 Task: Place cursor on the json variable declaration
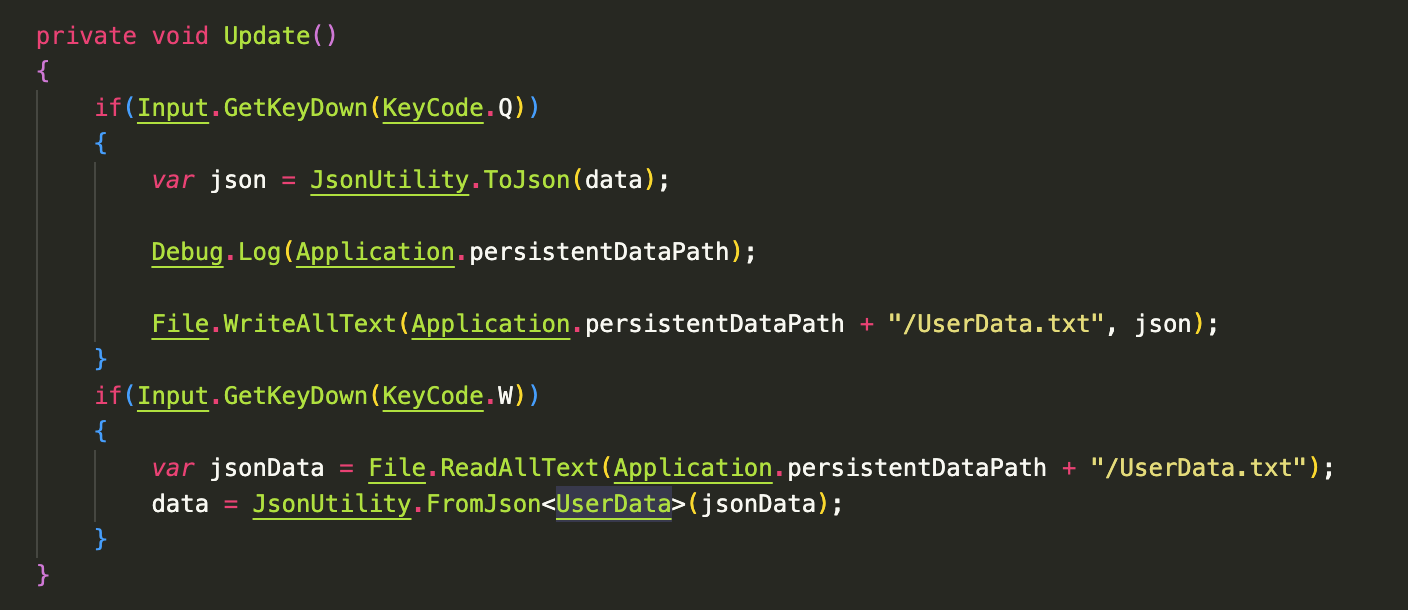[238, 180]
